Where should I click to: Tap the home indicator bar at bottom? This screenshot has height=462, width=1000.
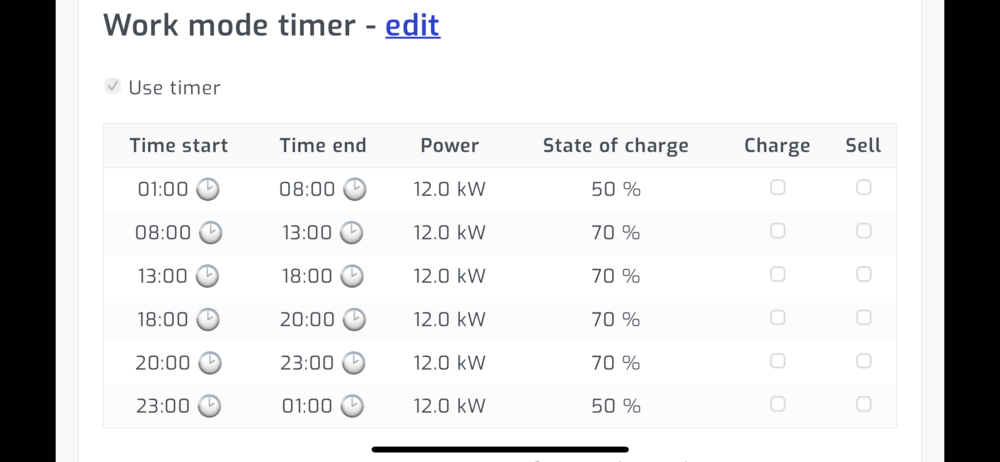click(500, 450)
